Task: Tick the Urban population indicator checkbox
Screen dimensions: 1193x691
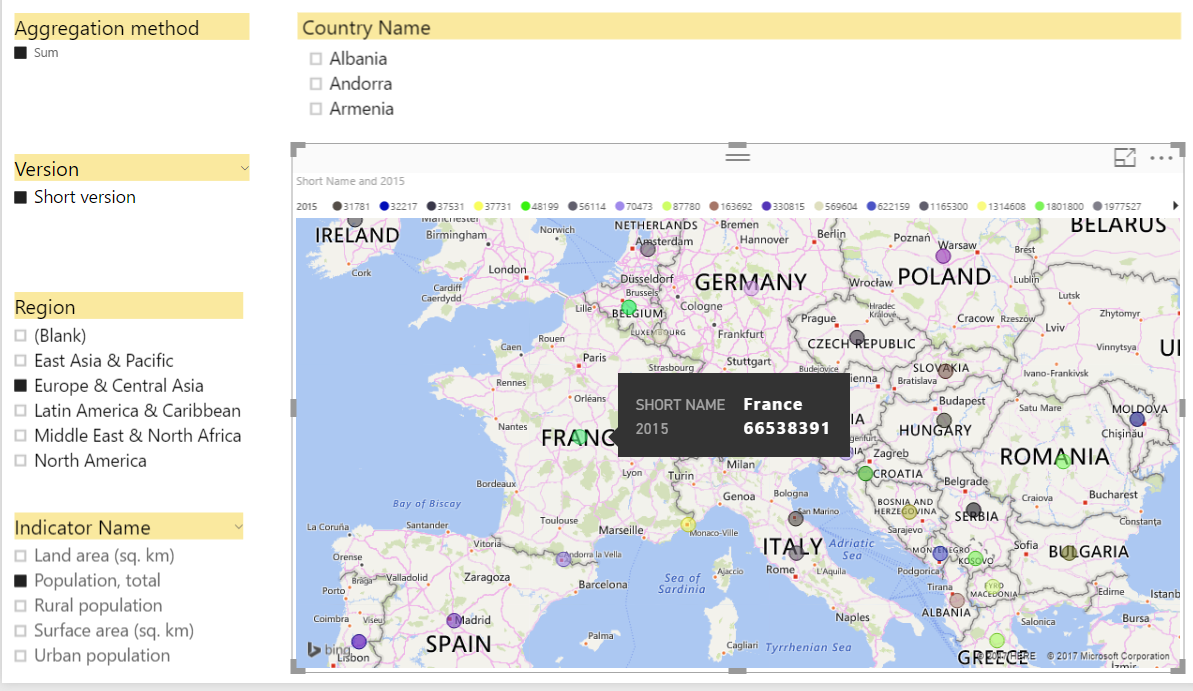Action: point(21,656)
